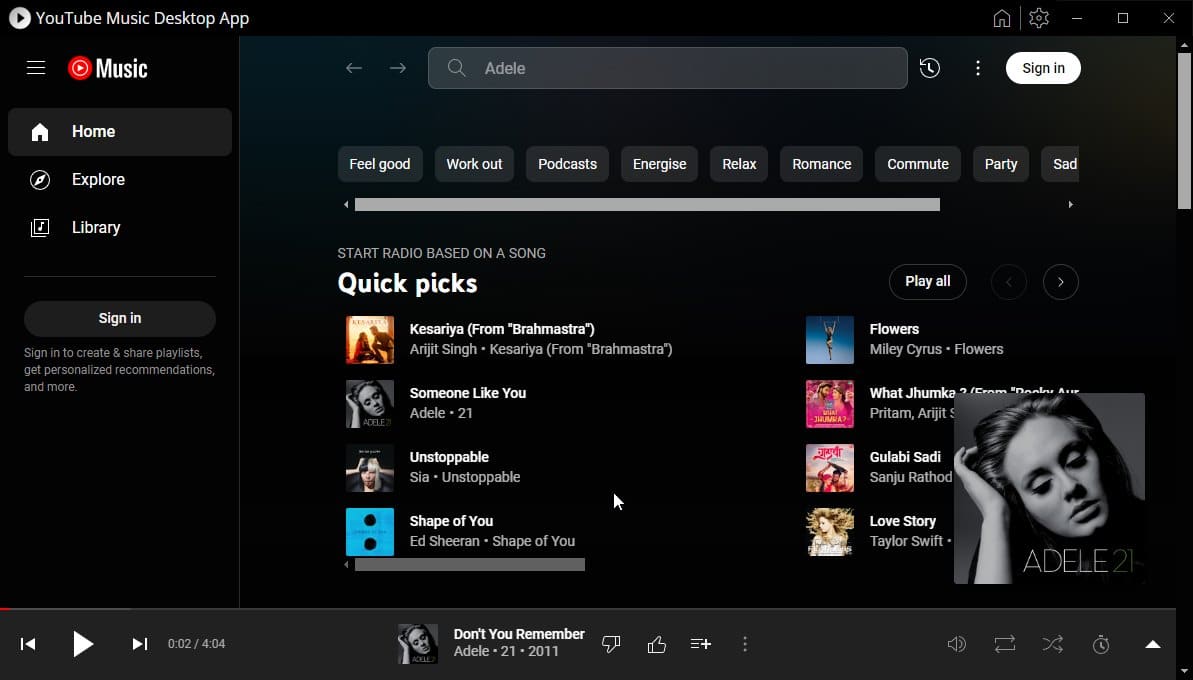Mute the volume speaker icon

tap(956, 644)
